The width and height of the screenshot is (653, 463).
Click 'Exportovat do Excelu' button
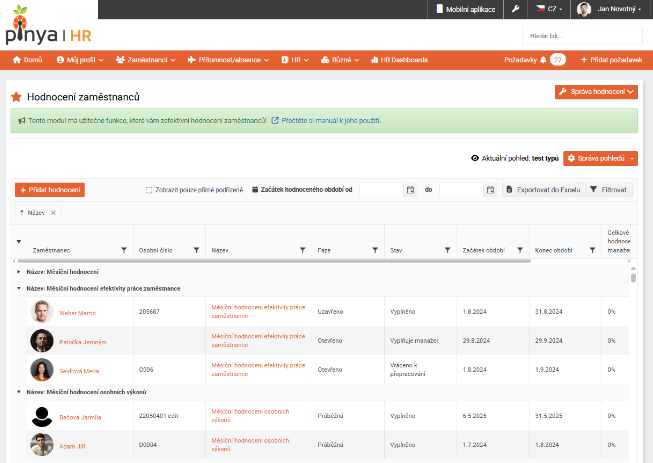[x=543, y=190]
